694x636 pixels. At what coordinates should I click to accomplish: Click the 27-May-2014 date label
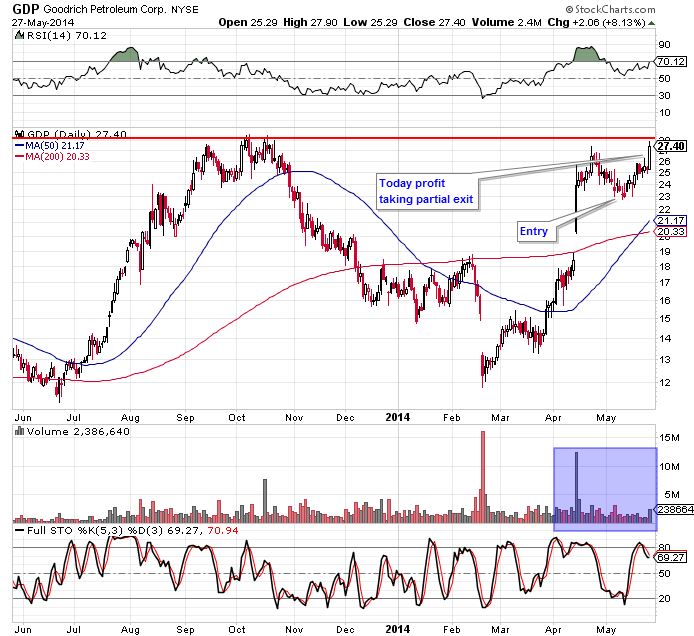[x=43, y=22]
